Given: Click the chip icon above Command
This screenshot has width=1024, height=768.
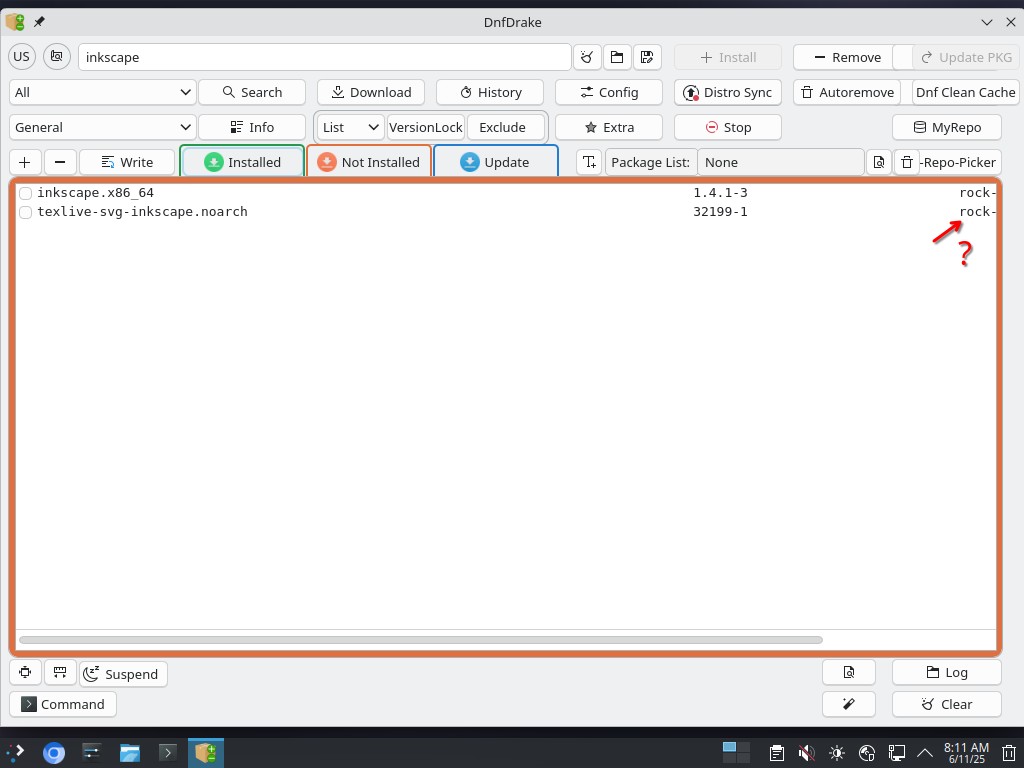Looking at the screenshot, I should coord(25,673).
